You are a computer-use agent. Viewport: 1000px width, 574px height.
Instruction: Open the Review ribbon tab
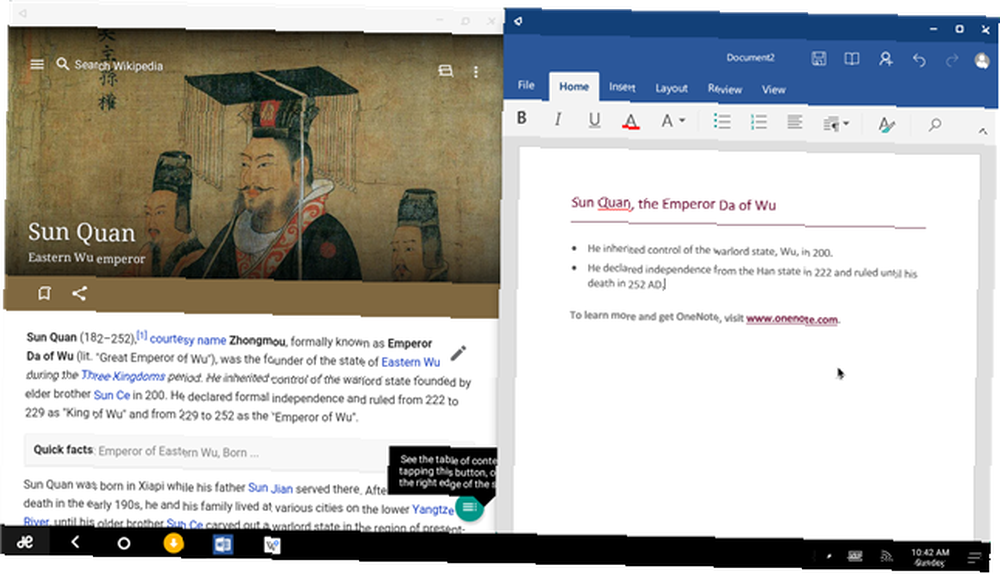[724, 89]
